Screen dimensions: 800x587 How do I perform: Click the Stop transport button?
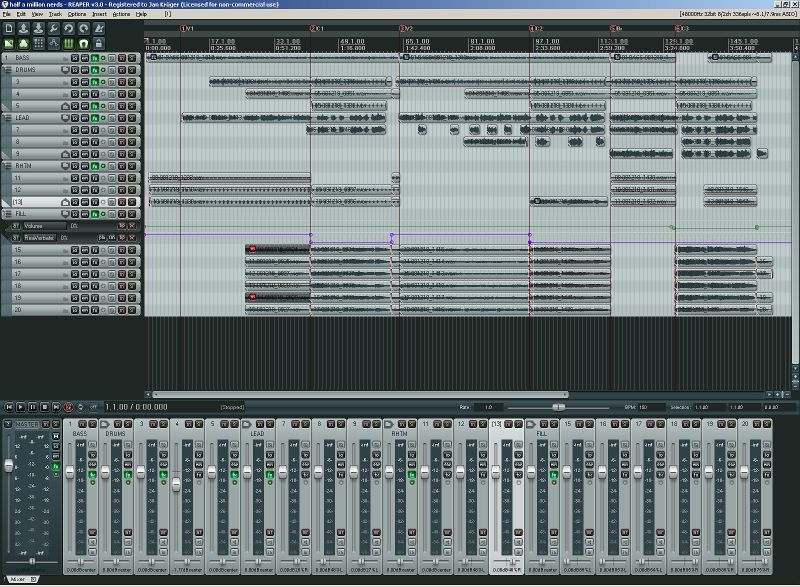pyautogui.click(x=44, y=407)
